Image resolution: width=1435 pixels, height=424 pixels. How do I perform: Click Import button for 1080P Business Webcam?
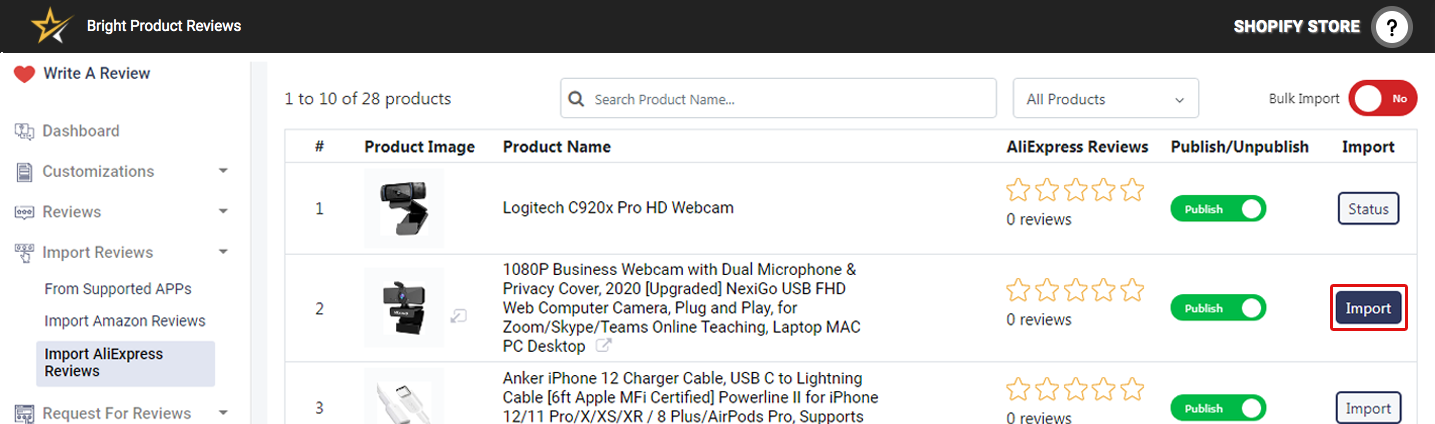click(1368, 308)
